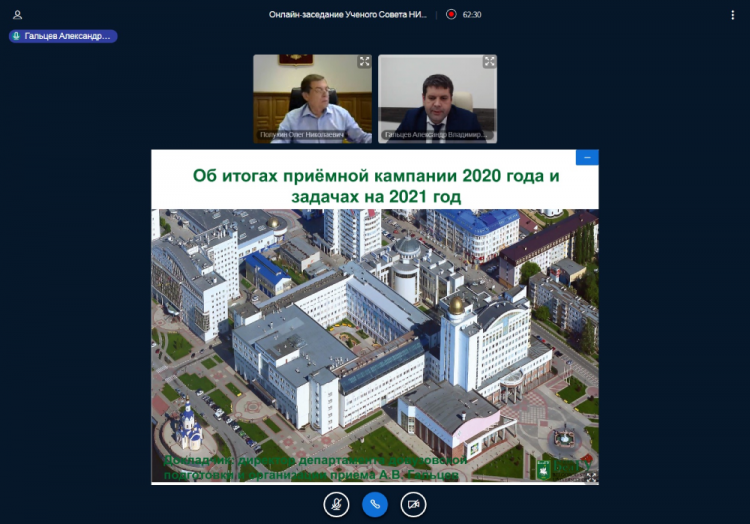This screenshot has height=524, width=750.
Task: Minimize the shared presentation with blue button
Action: (x=587, y=157)
